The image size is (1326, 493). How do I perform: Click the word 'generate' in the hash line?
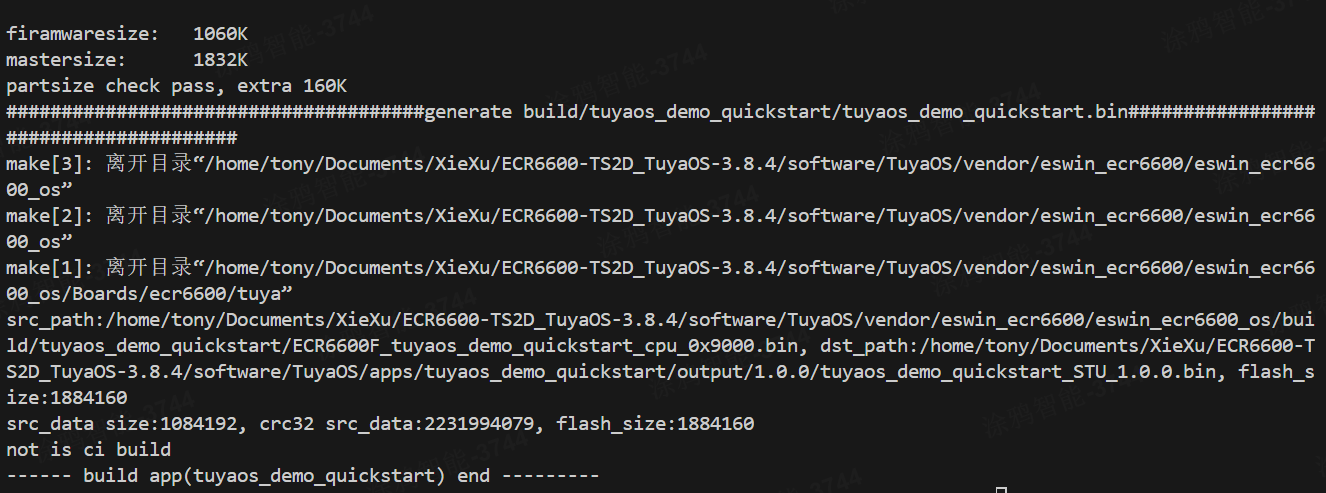468,111
